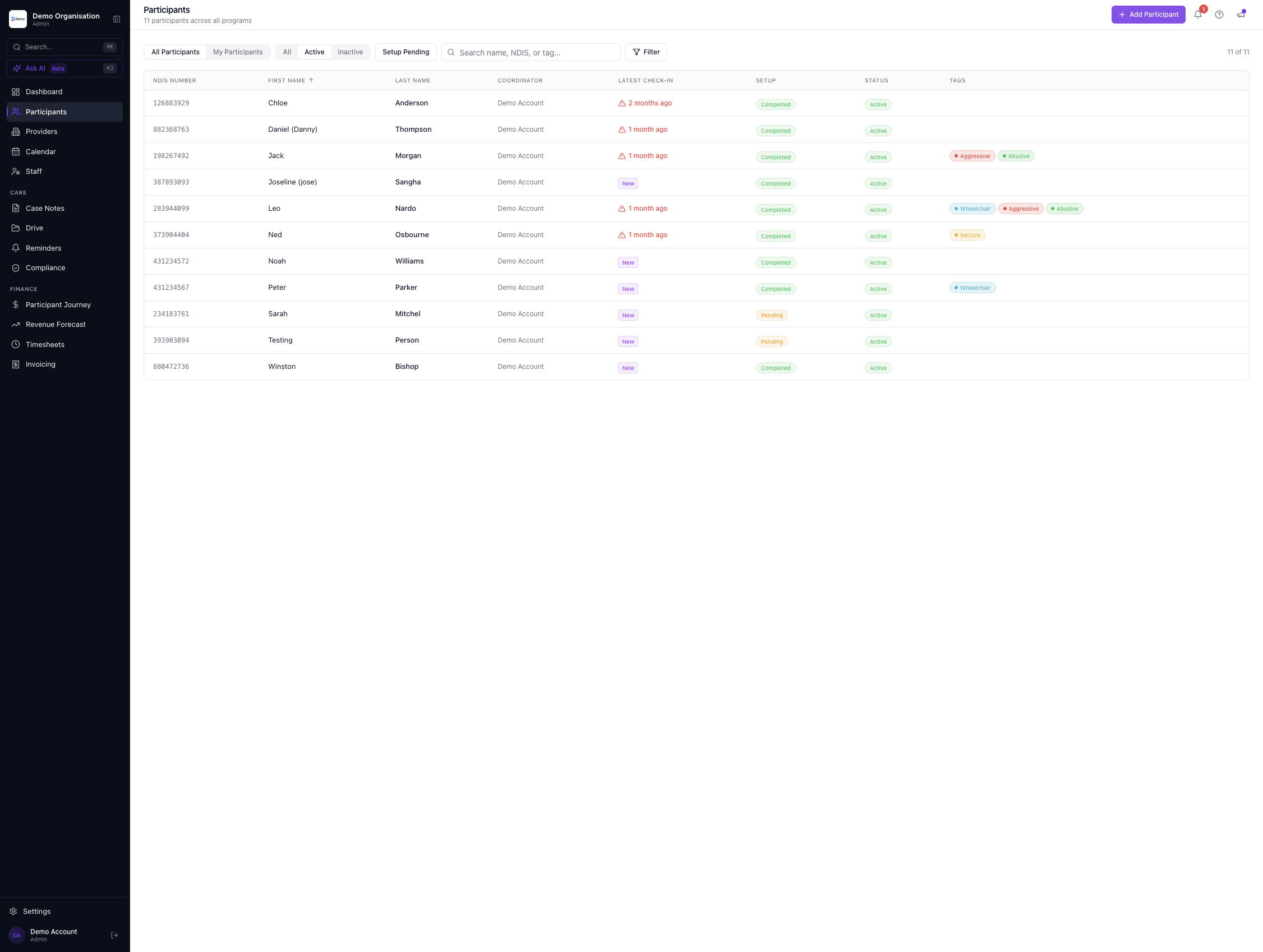Go to Calendar in sidebar

[64, 151]
